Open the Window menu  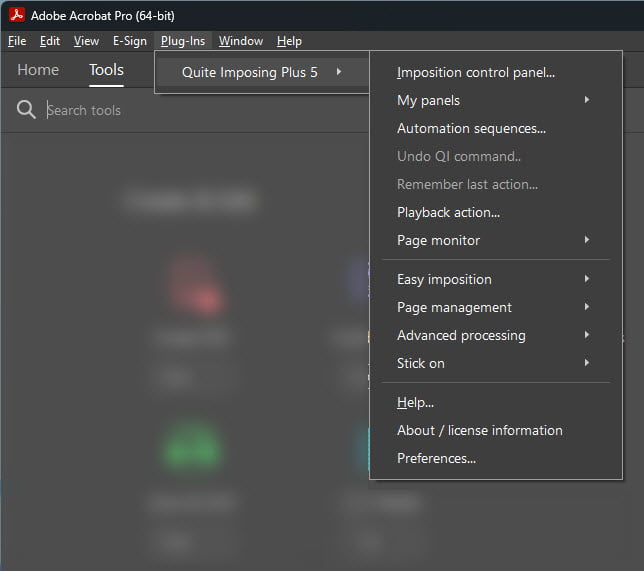point(241,41)
